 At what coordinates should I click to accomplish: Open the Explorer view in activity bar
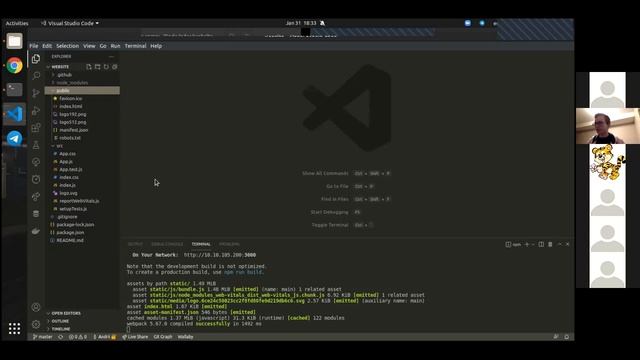[x=36, y=59]
